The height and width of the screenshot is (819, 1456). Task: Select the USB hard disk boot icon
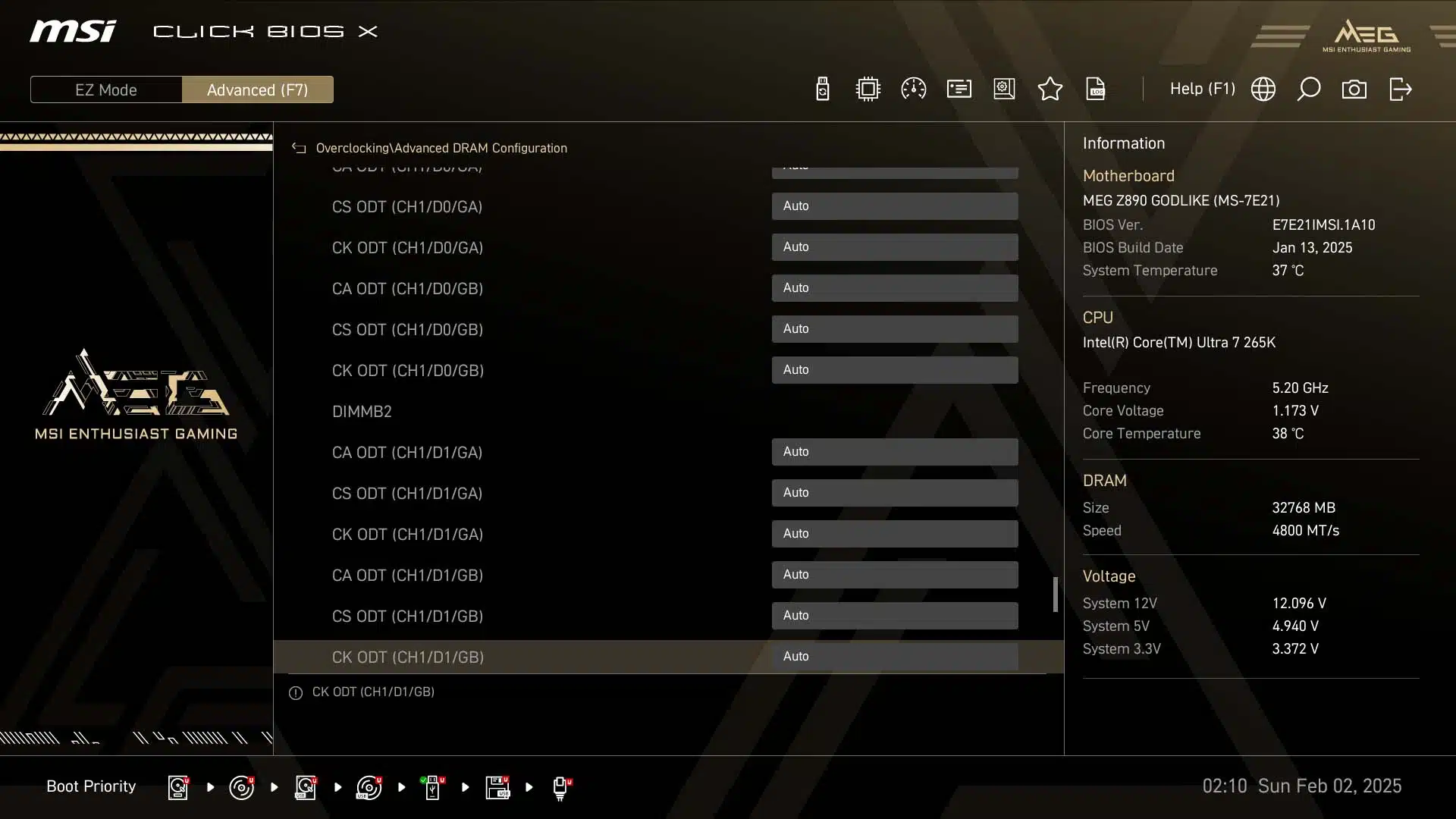[x=306, y=787]
